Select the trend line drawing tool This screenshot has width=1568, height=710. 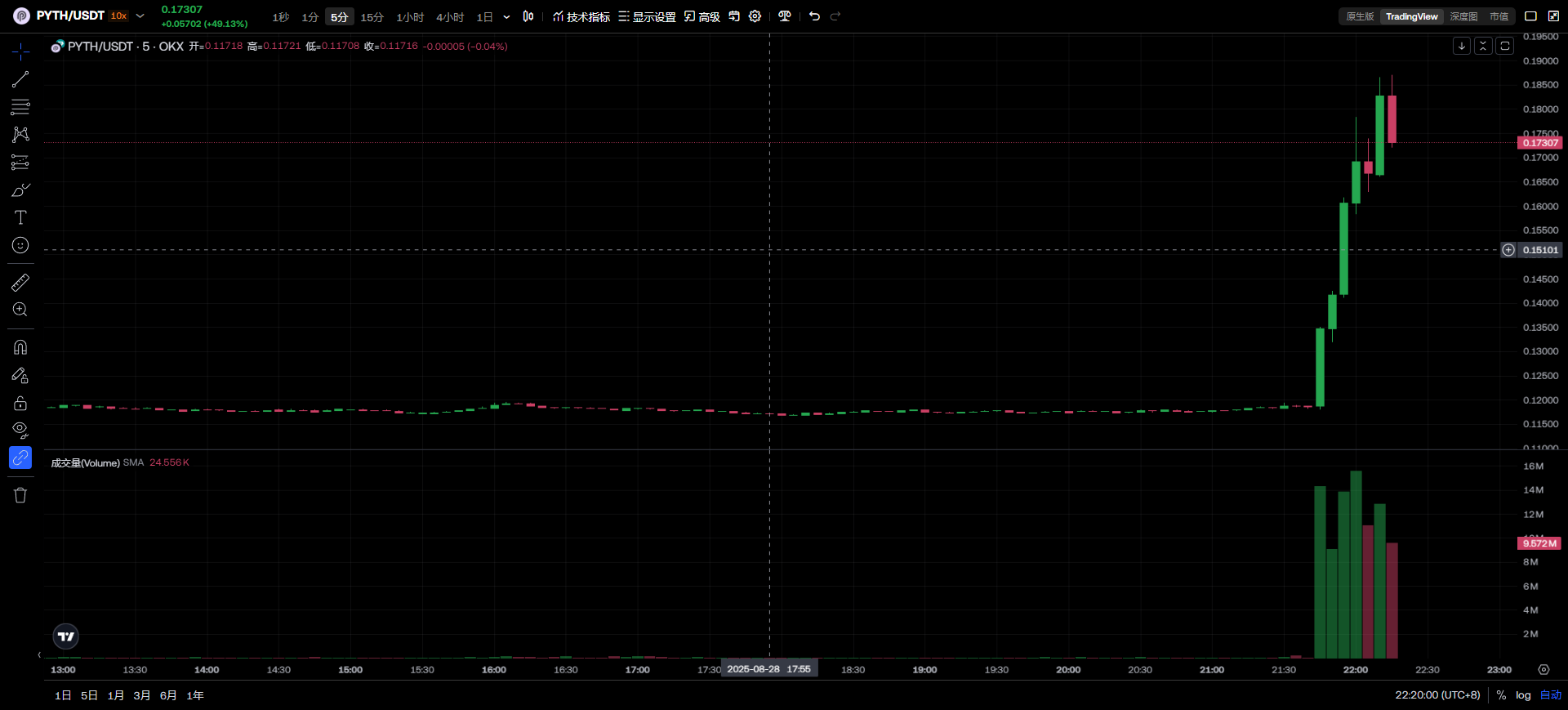click(20, 79)
